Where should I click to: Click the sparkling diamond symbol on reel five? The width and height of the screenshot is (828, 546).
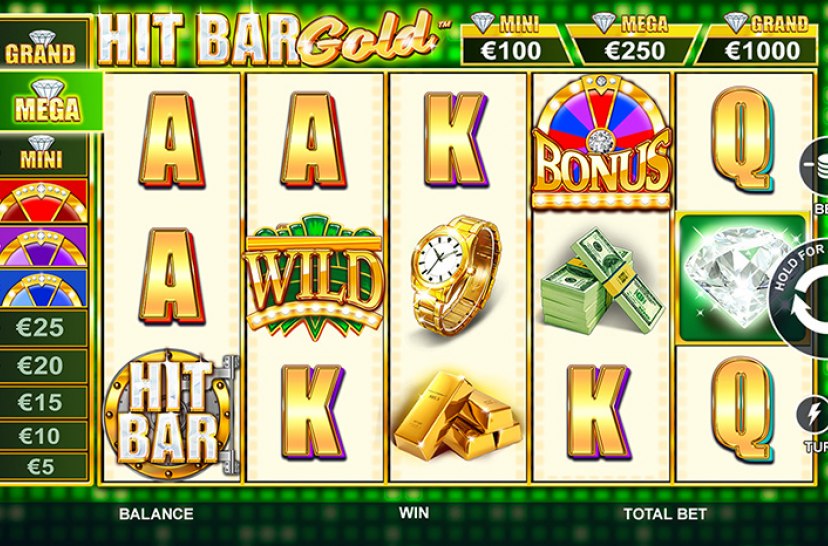click(x=742, y=278)
